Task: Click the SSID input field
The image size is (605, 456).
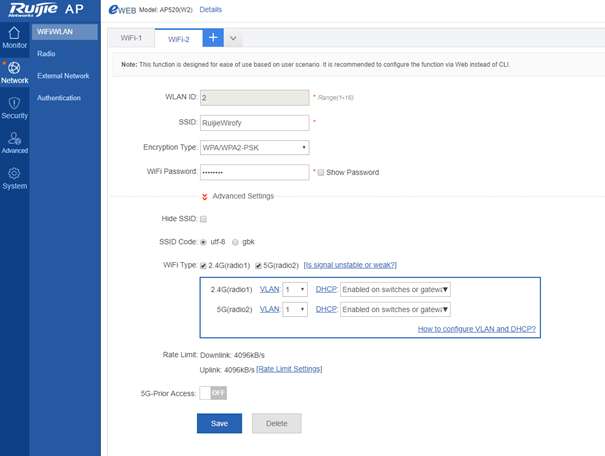Action: 254,123
